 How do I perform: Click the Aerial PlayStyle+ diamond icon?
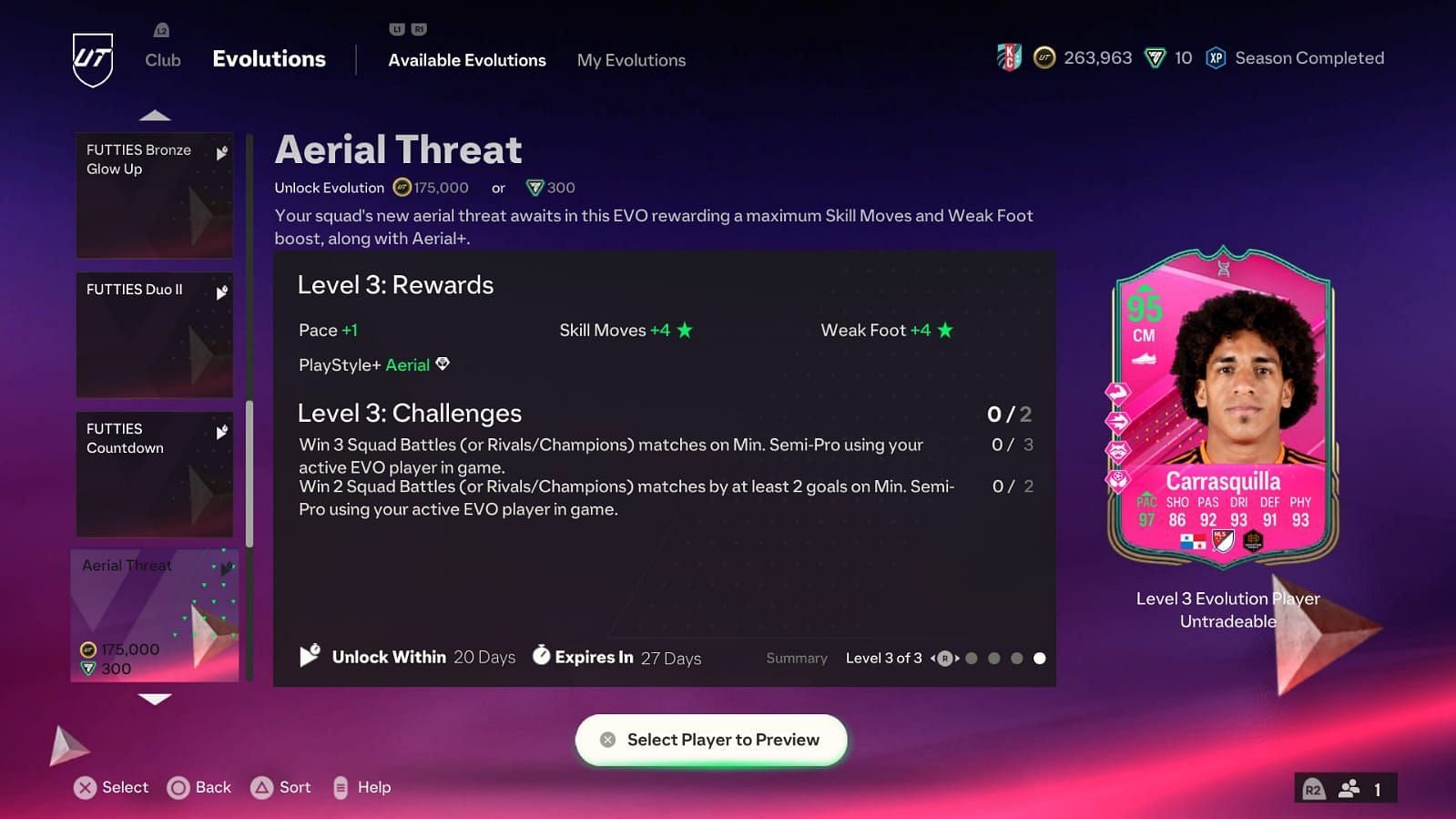point(443,364)
